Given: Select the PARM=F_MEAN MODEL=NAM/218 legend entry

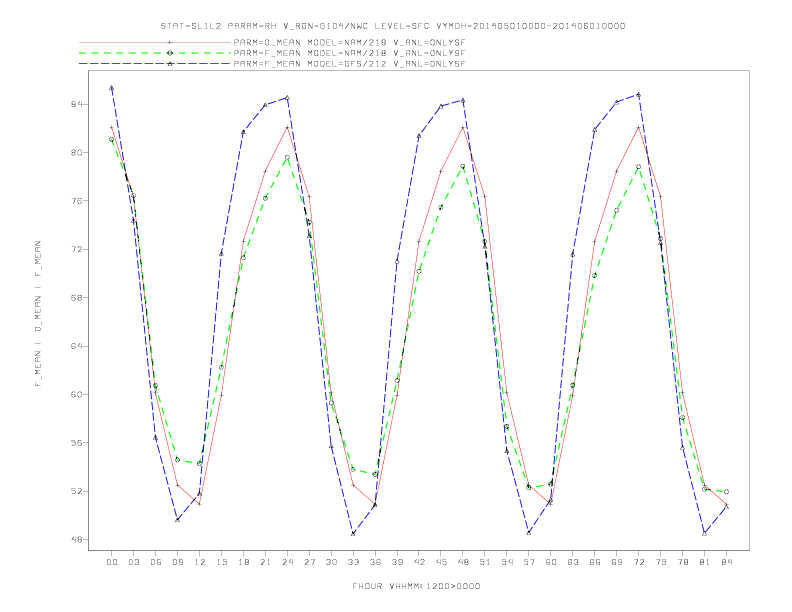Looking at the screenshot, I should (x=349, y=53).
